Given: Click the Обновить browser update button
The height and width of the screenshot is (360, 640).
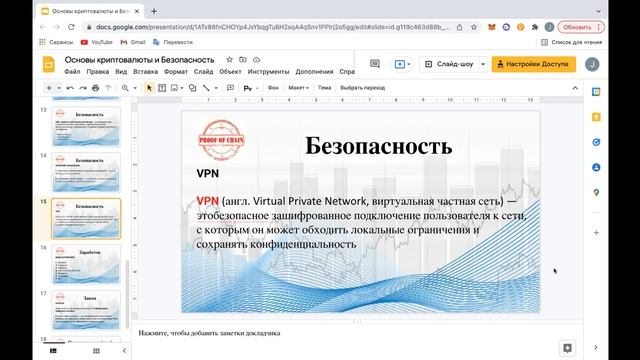Looking at the screenshot, I should pyautogui.click(x=581, y=27).
